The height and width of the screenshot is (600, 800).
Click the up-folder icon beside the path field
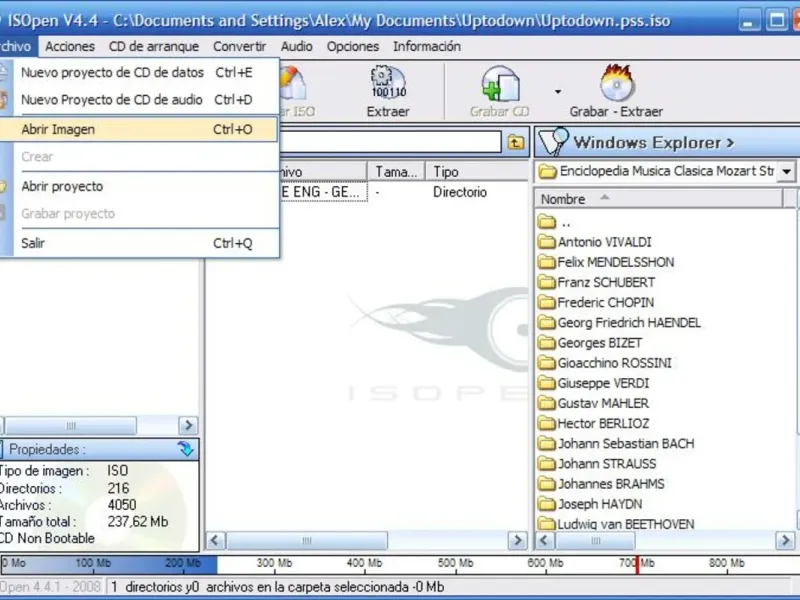tap(516, 142)
